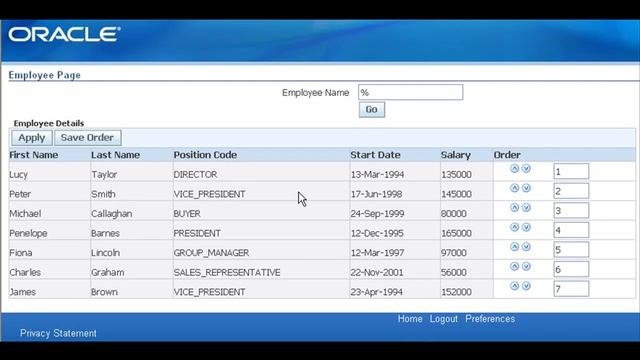The image size is (640, 360).
Task: Click order field containing 4
Action: point(571,230)
